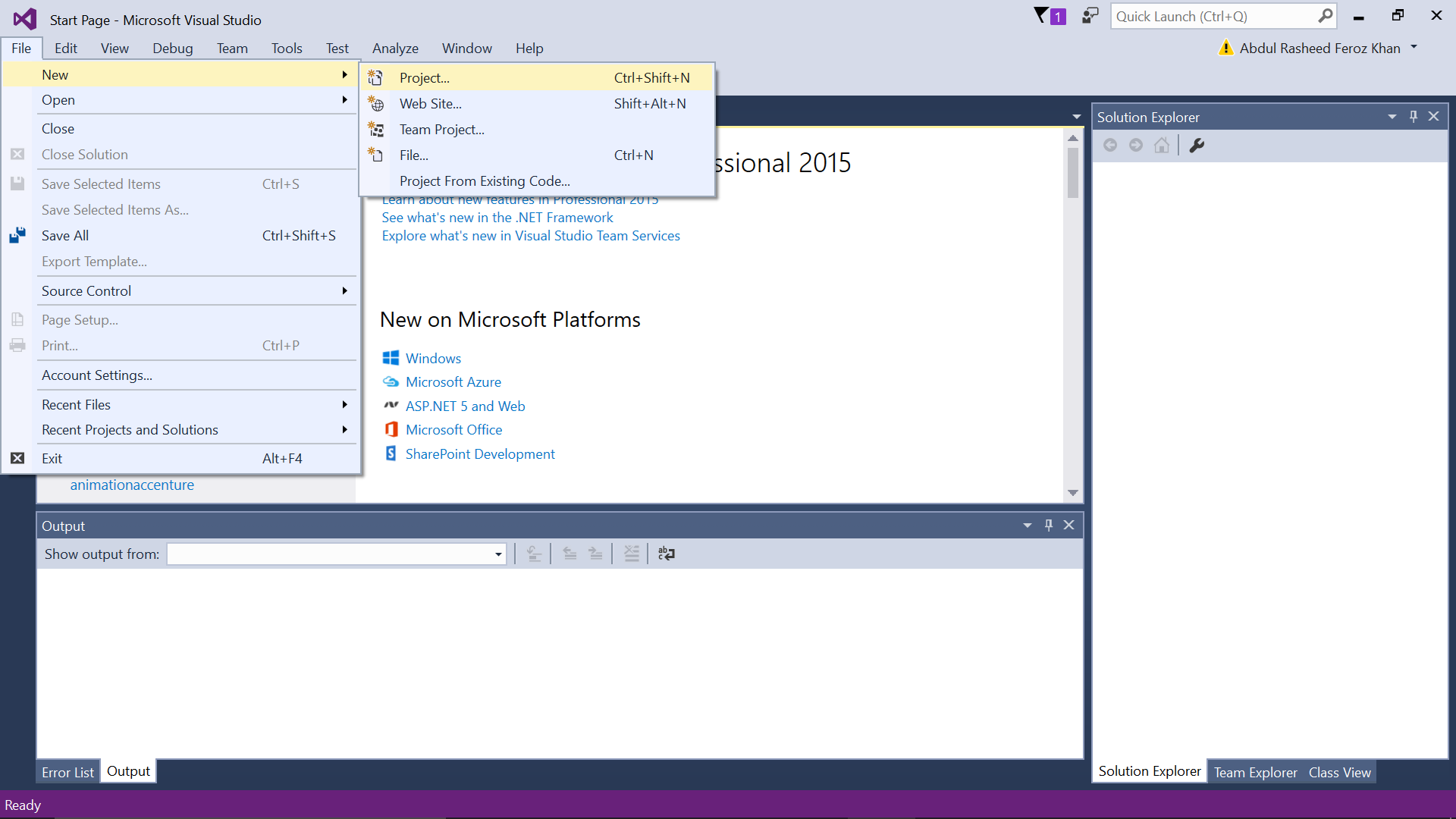Click the Quick Launch search magnifier icon
Viewport: 1456px width, 819px height.
pyautogui.click(x=1325, y=16)
